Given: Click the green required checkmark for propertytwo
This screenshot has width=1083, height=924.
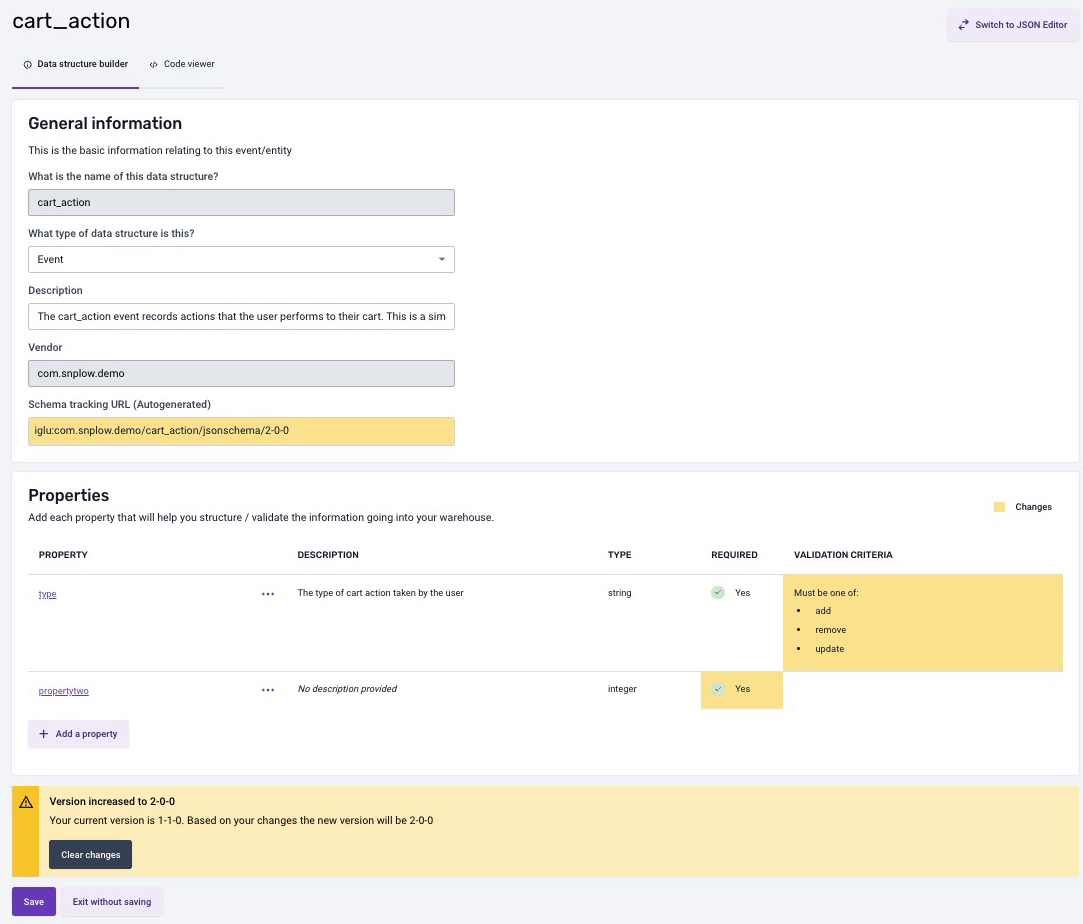Looking at the screenshot, I should click(x=718, y=689).
